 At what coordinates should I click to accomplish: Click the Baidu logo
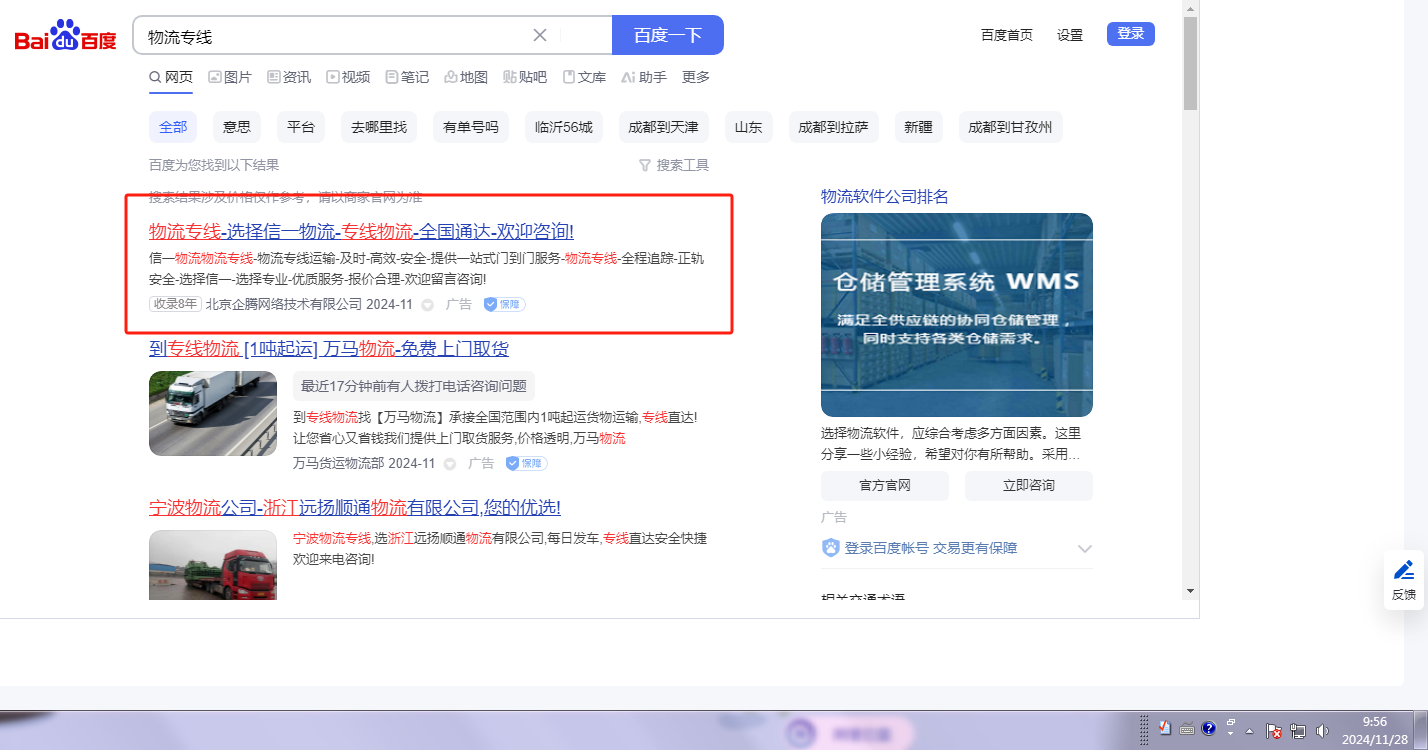[x=65, y=36]
